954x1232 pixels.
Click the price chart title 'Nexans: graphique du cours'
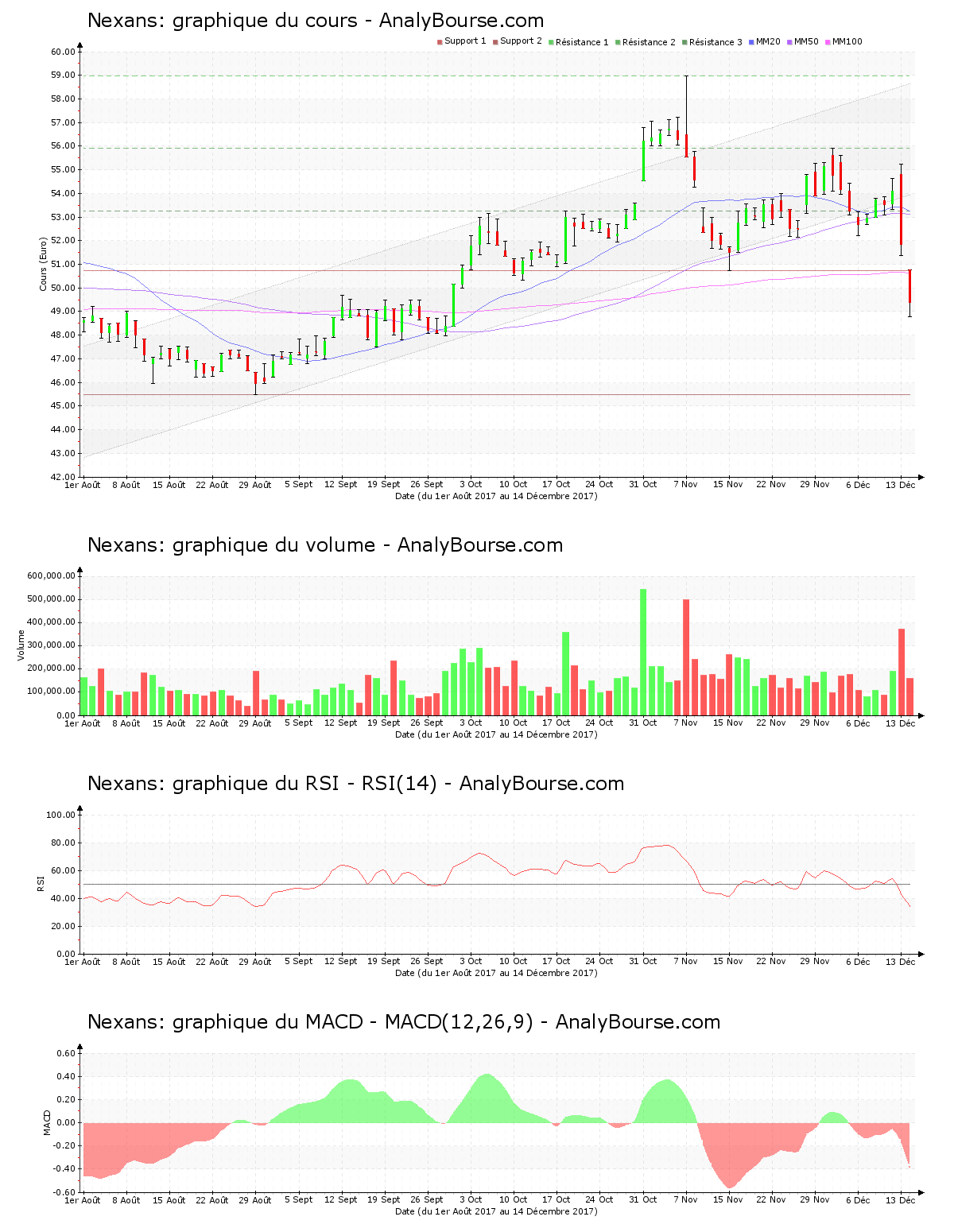click(223, 21)
